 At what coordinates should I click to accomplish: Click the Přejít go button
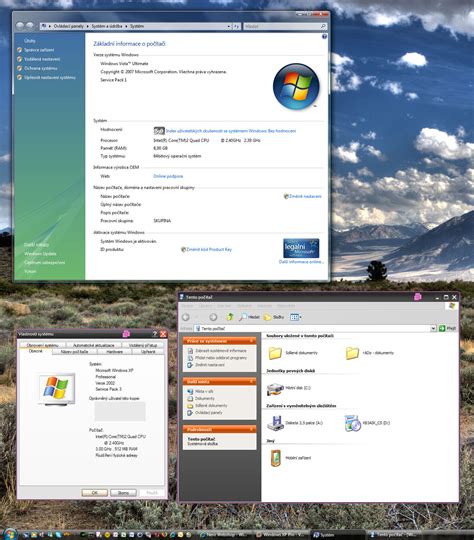(448, 329)
